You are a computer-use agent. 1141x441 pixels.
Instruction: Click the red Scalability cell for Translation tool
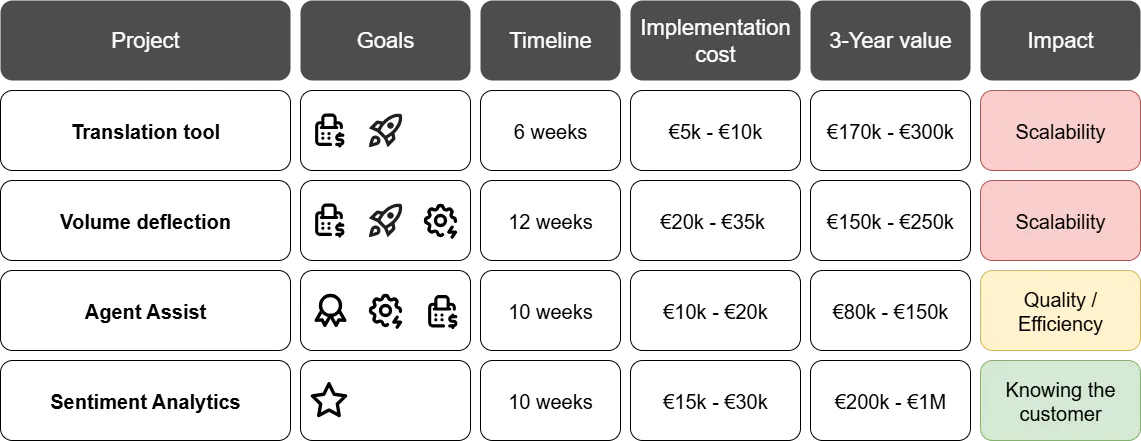[1060, 132]
